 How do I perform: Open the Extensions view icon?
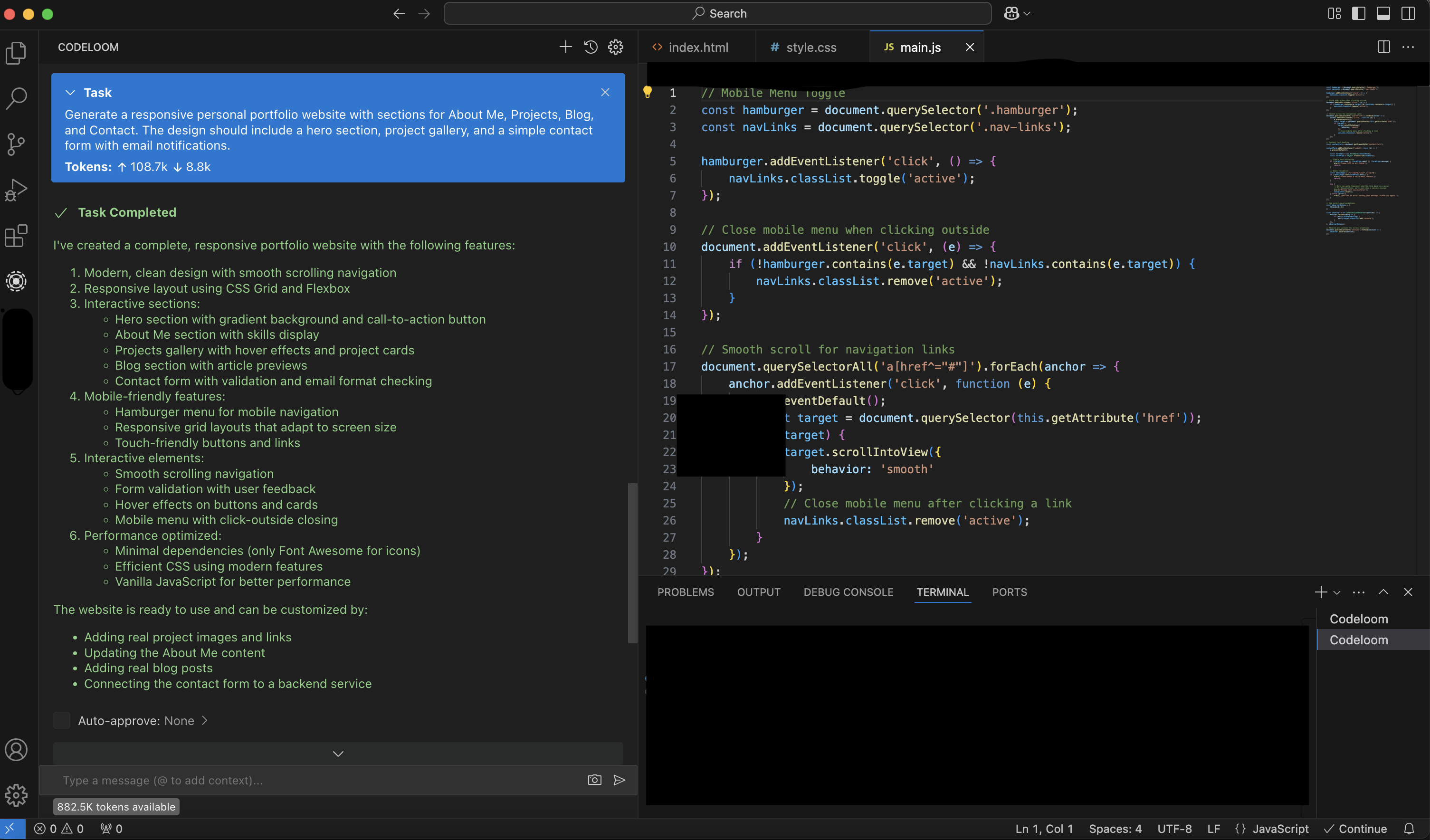16,236
